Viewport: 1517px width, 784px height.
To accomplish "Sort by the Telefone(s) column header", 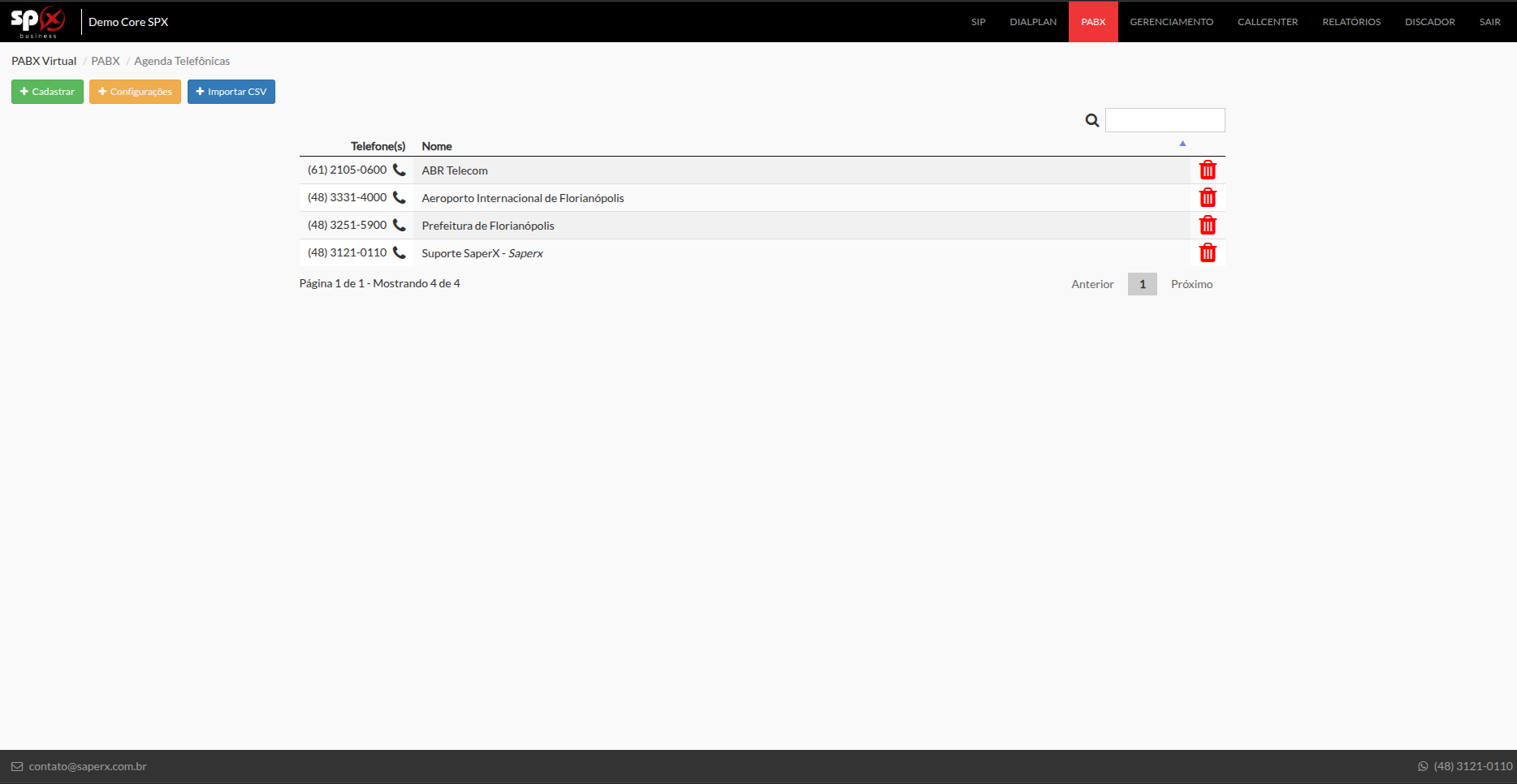I will tap(378, 146).
